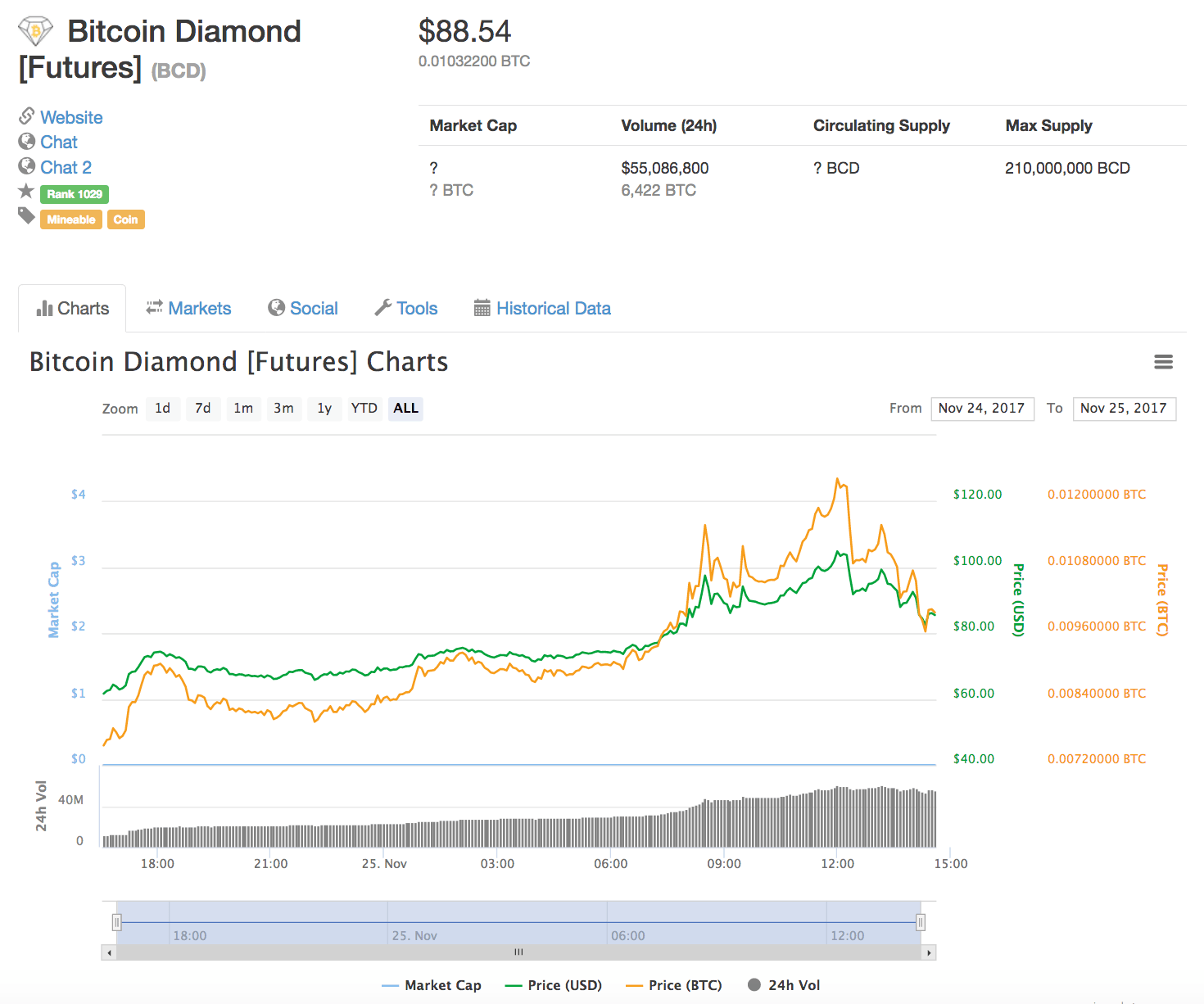Image resolution: width=1204 pixels, height=1004 pixels.
Task: Open the Website link
Action: 71,117
